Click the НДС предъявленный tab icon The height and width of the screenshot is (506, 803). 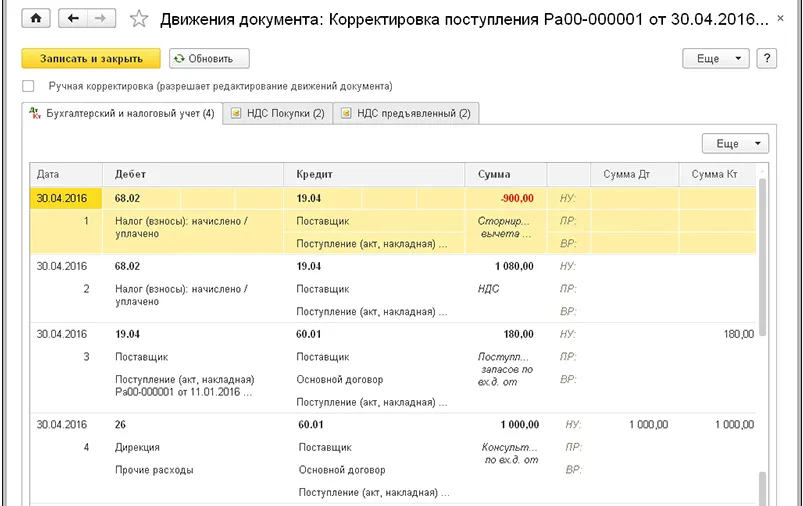pos(346,113)
